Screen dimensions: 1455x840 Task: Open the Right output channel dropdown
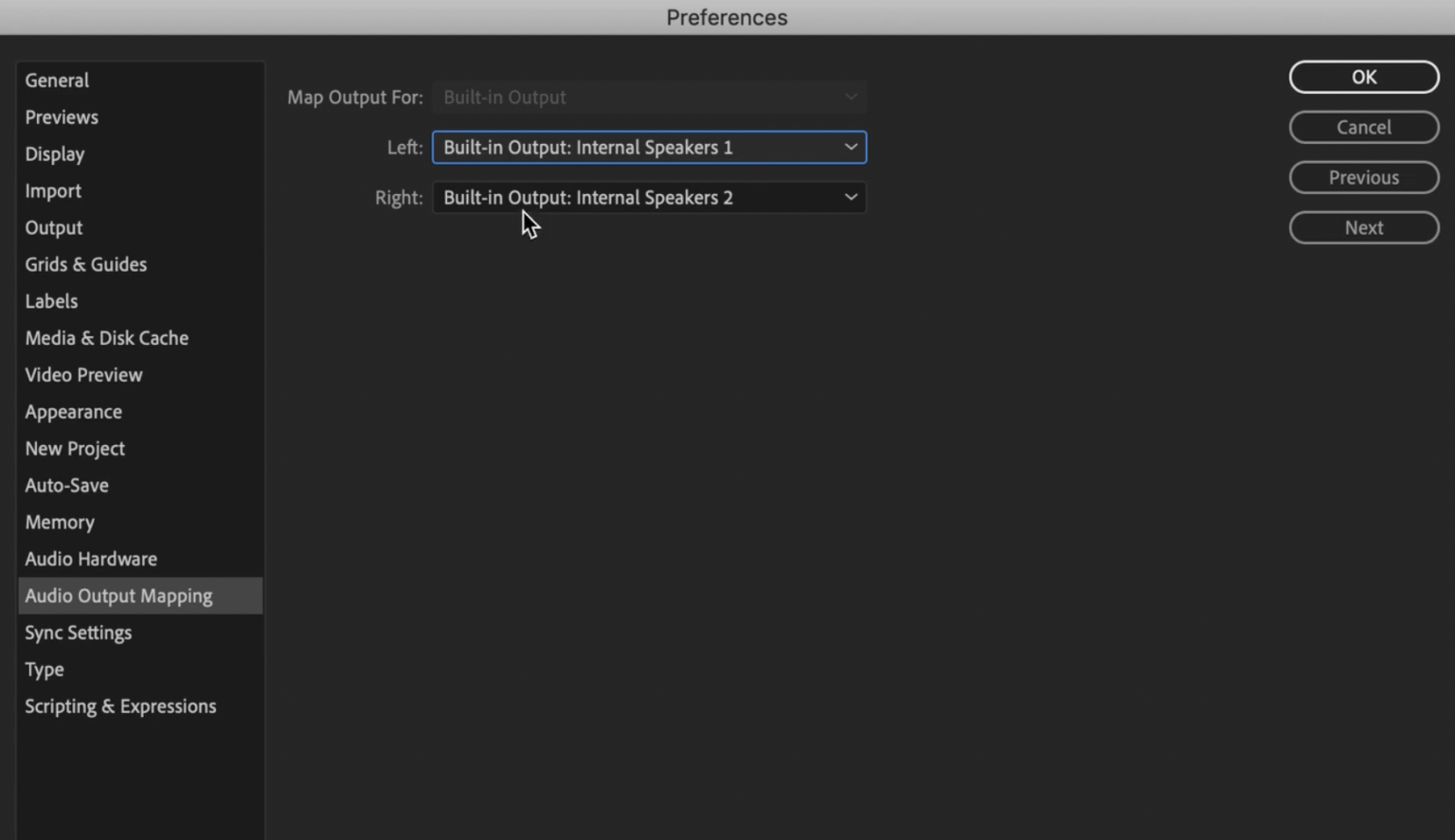[649, 198]
